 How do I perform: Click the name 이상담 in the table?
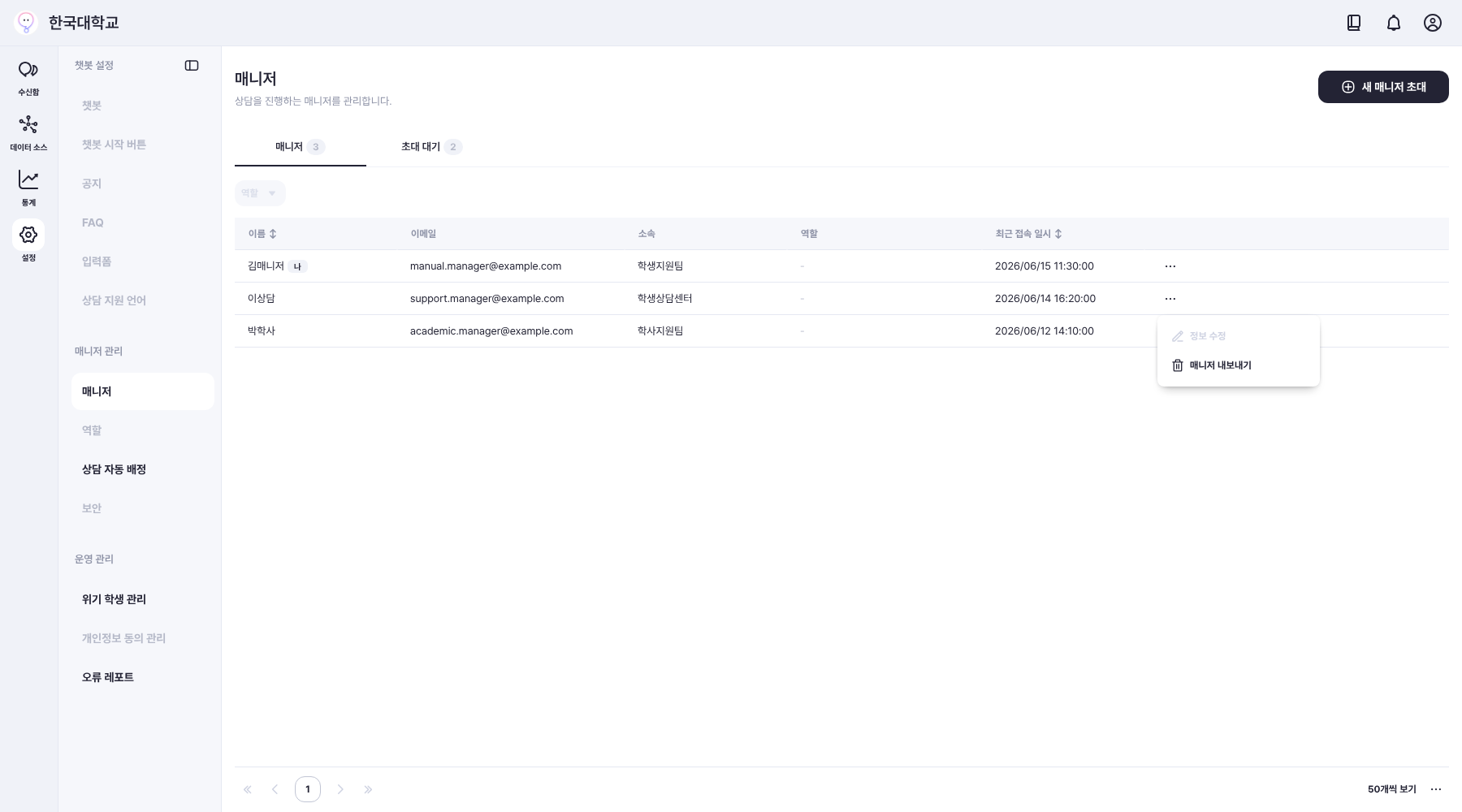[x=262, y=299]
